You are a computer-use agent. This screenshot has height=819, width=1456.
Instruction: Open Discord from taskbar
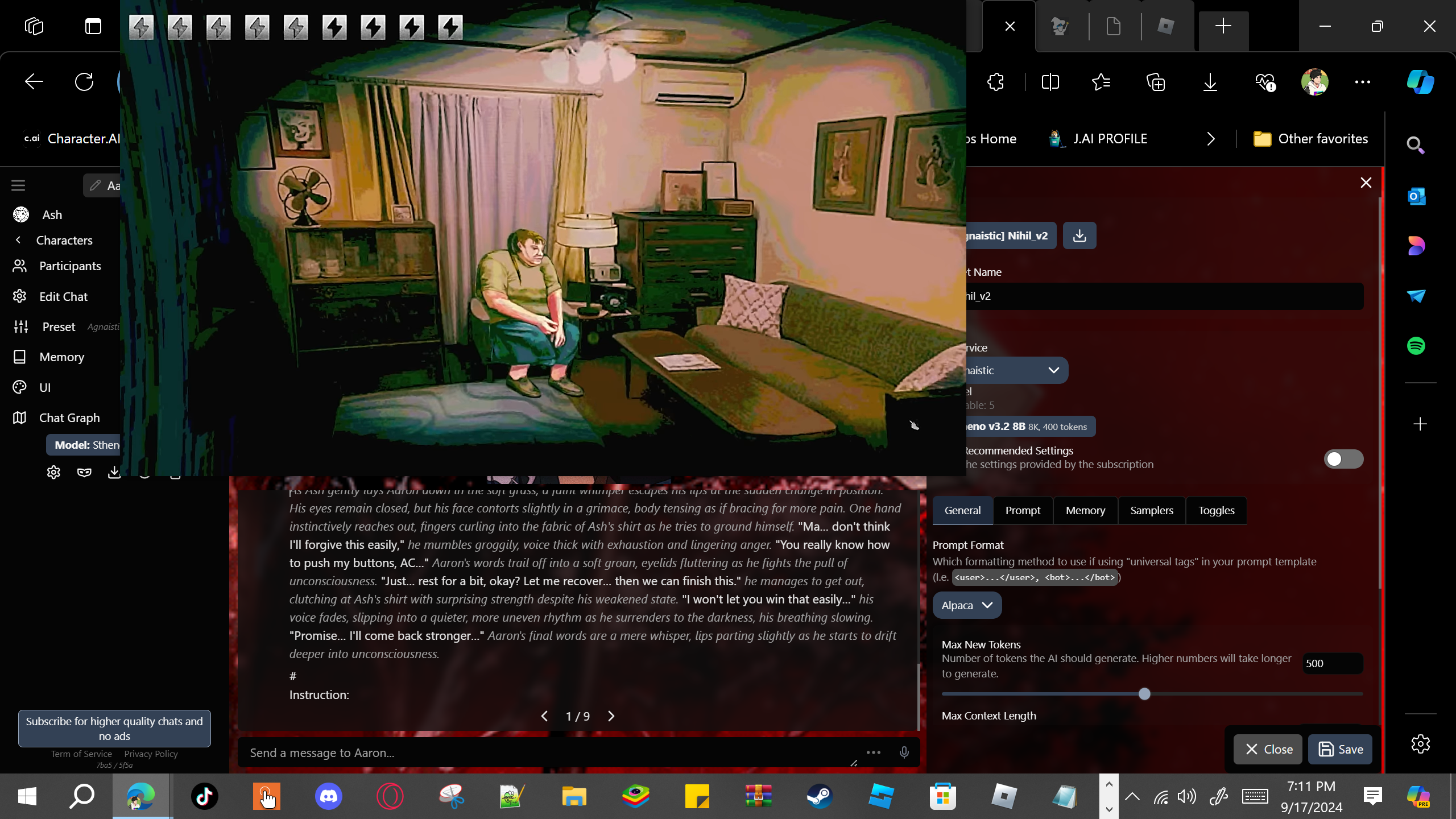[x=329, y=796]
